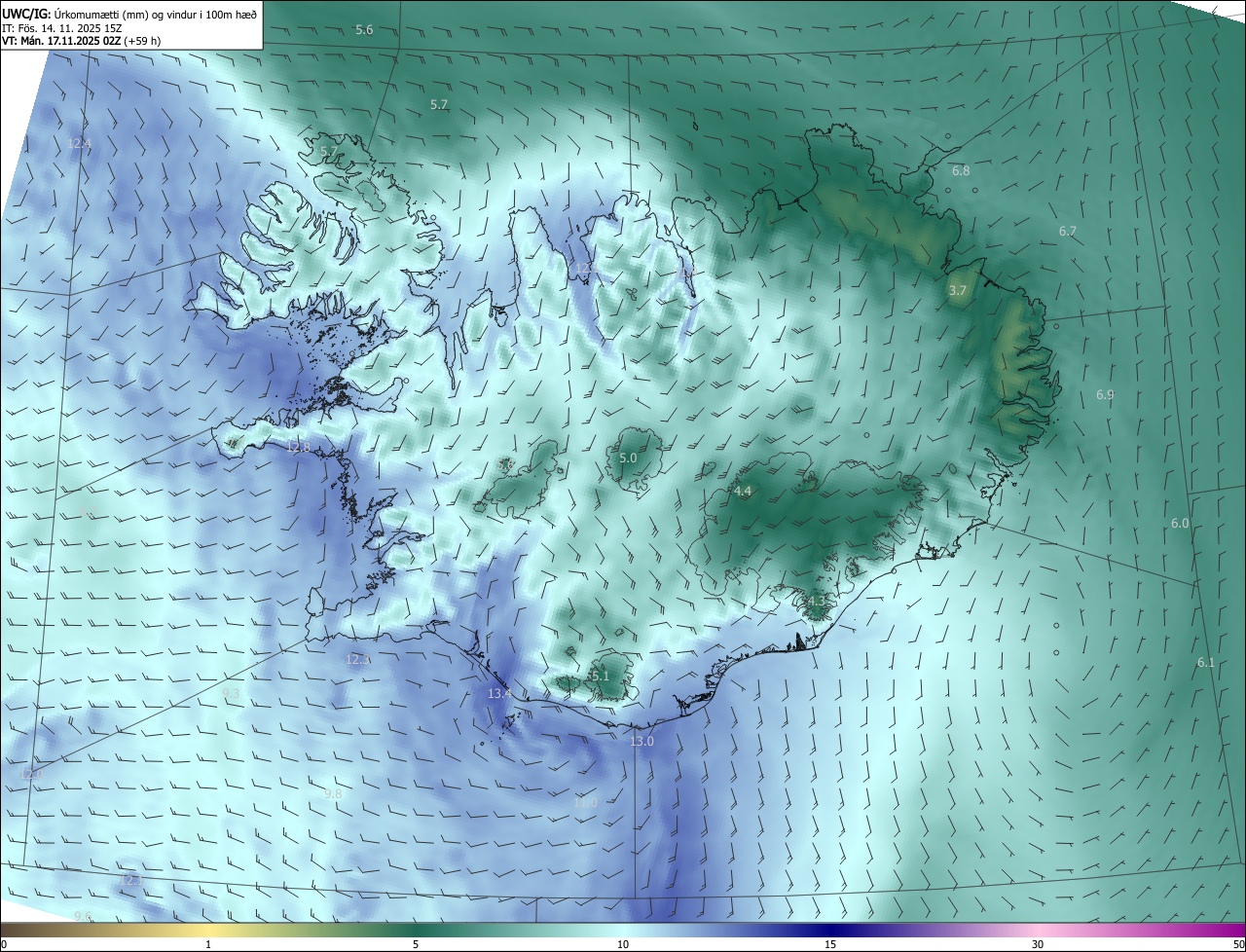The image size is (1246, 952).
Task: Click the 5 tick on the color scale
Action: coord(416,944)
